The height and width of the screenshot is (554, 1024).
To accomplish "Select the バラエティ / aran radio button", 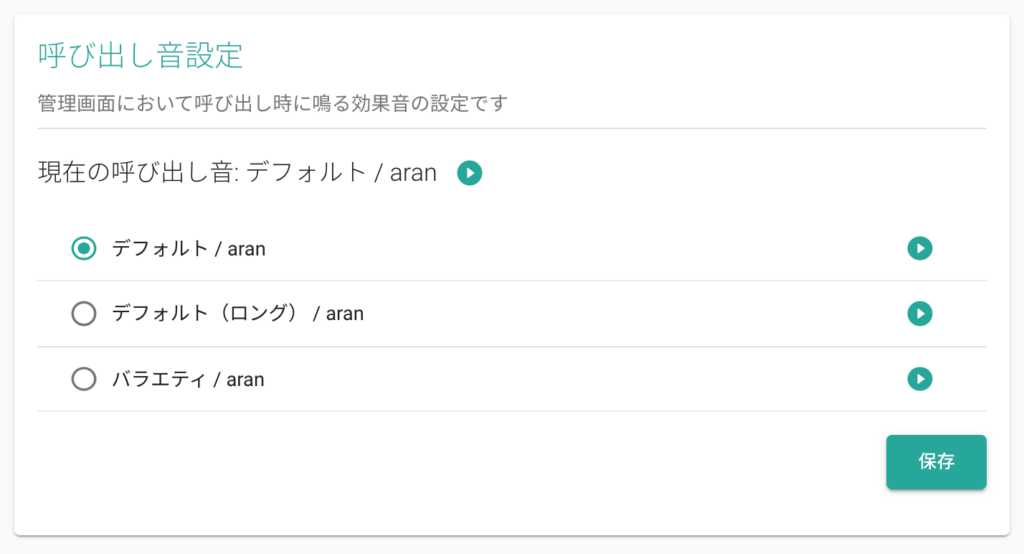I will click(x=84, y=379).
